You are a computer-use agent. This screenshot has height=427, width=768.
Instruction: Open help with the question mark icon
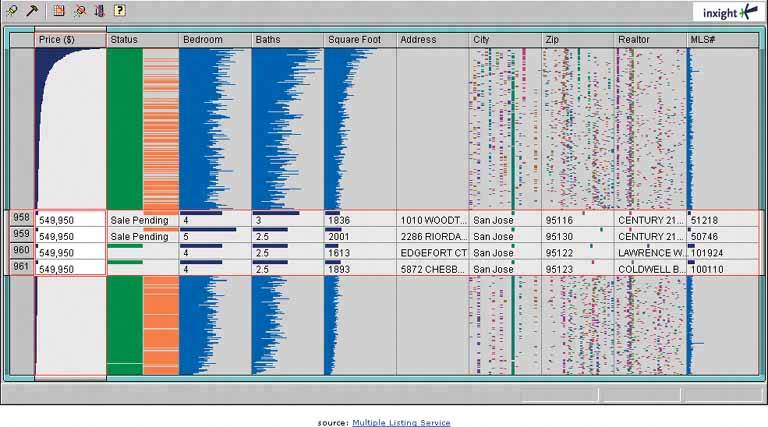(x=119, y=11)
